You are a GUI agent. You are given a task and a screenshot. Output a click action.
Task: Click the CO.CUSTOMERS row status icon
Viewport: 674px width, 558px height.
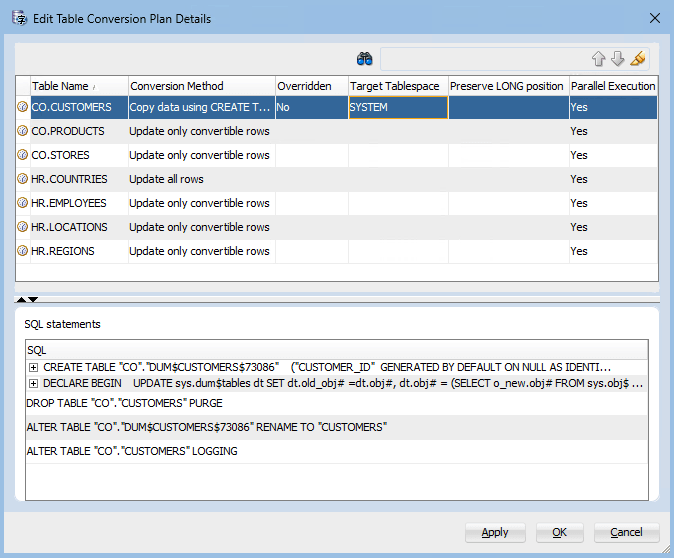click(x=22, y=107)
